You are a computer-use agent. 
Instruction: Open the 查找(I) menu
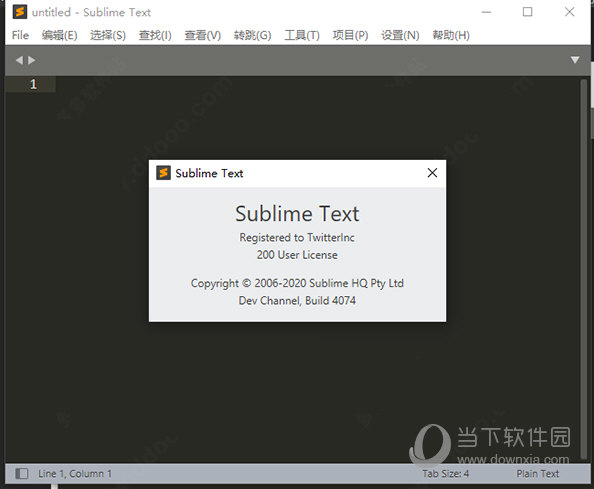pyautogui.click(x=155, y=35)
